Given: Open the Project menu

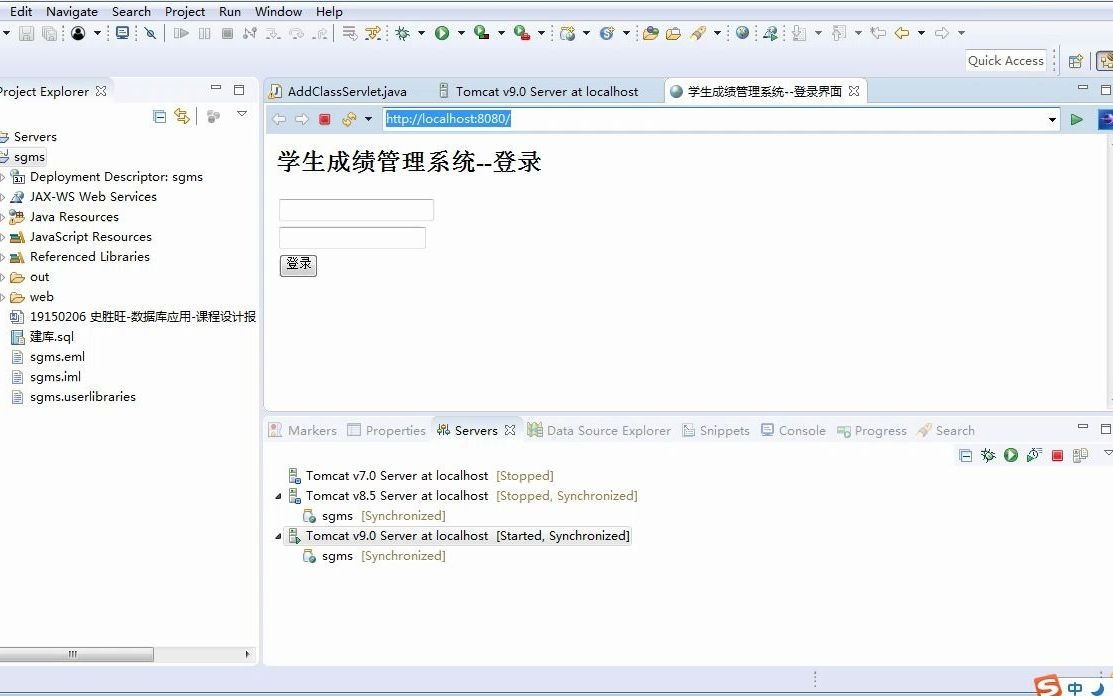Looking at the screenshot, I should point(185,11).
